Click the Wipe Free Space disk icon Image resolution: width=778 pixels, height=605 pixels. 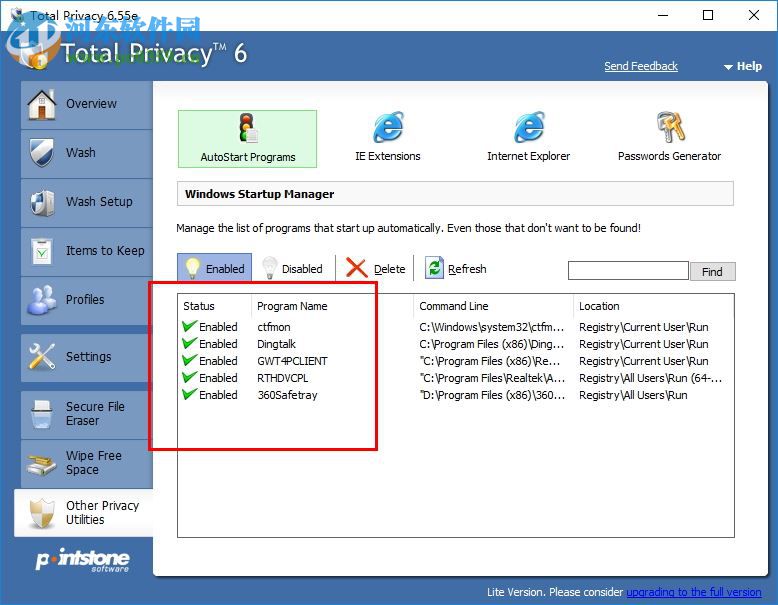pos(42,464)
